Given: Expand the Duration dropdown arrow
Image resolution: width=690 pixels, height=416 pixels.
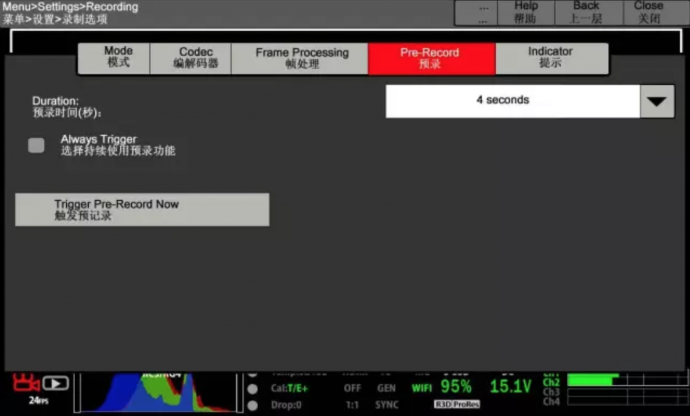Looking at the screenshot, I should pos(656,101).
